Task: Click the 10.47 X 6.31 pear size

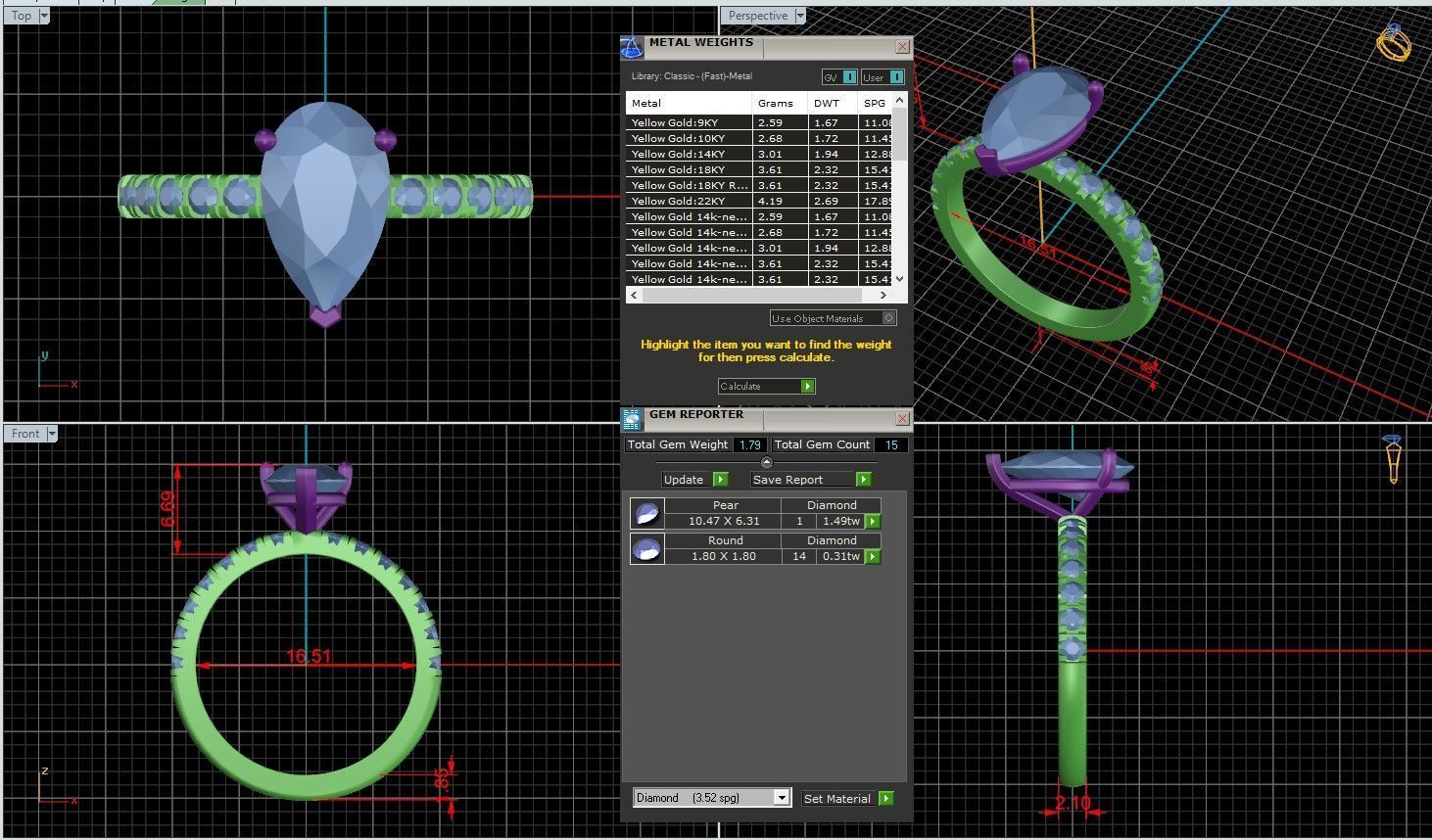Action: click(x=724, y=521)
